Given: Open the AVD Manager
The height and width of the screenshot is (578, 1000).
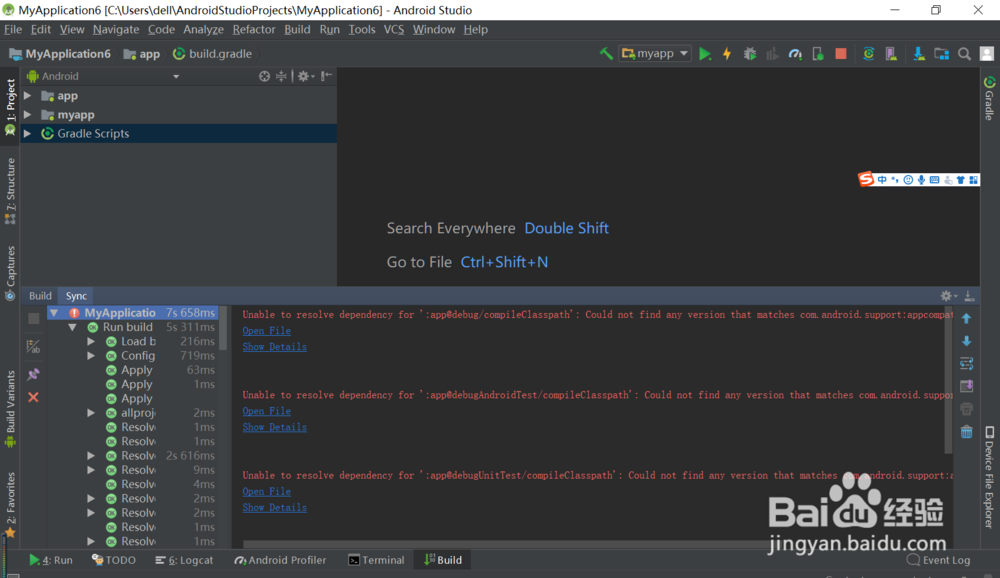Looking at the screenshot, I should 891,52.
